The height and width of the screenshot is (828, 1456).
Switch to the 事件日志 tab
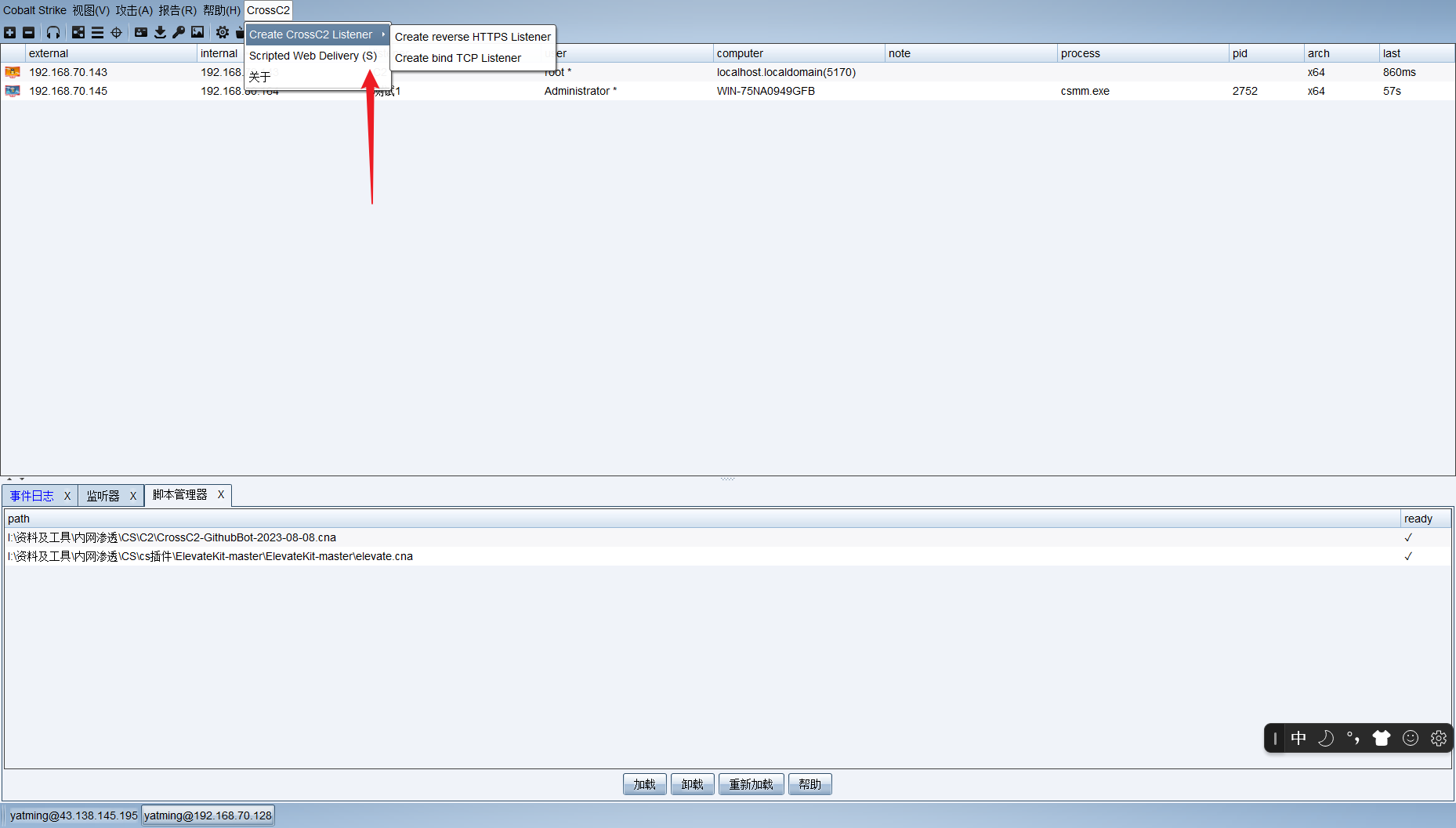pos(32,496)
